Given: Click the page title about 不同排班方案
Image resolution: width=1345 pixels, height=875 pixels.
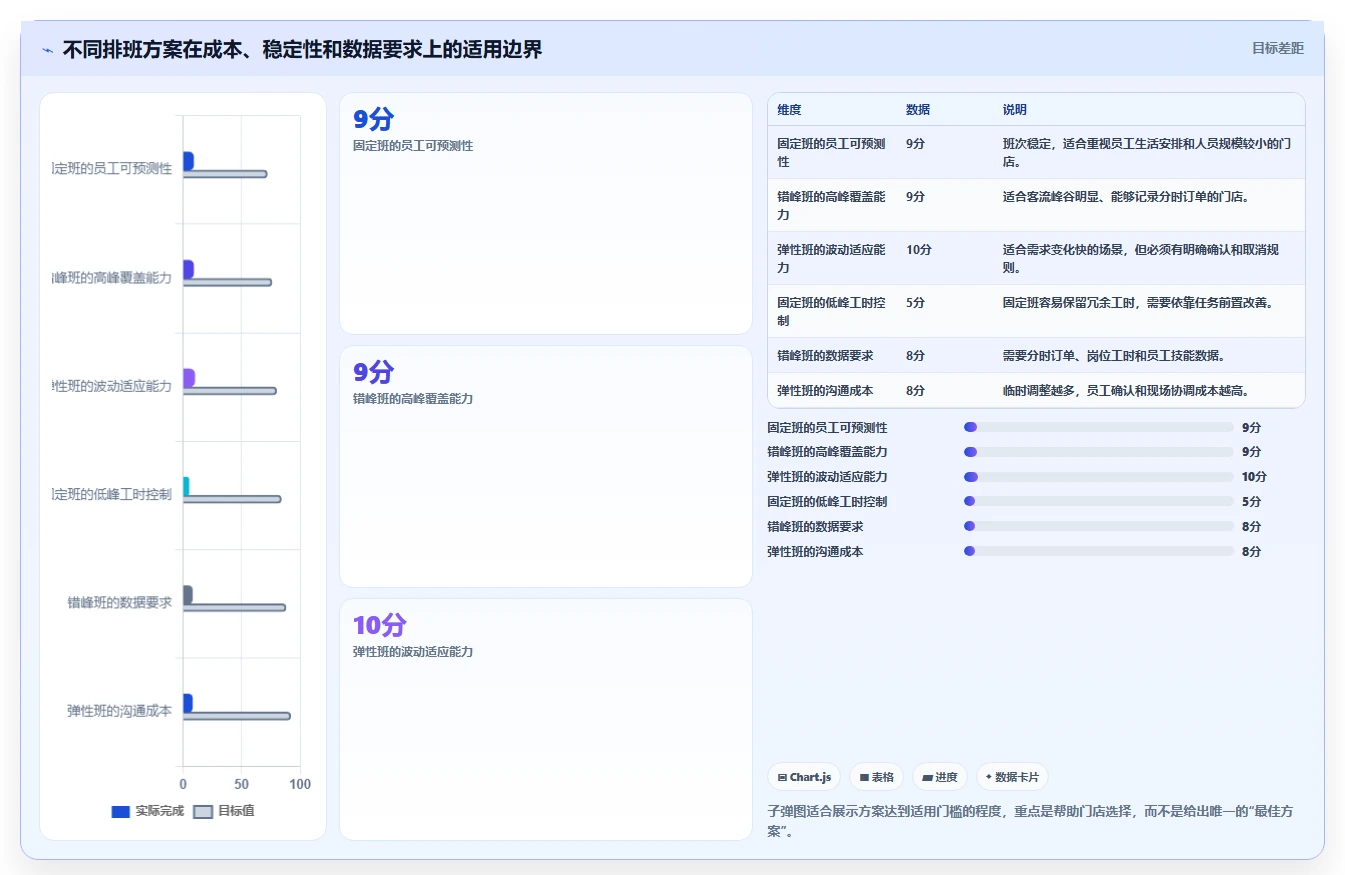Looking at the screenshot, I should 302,49.
